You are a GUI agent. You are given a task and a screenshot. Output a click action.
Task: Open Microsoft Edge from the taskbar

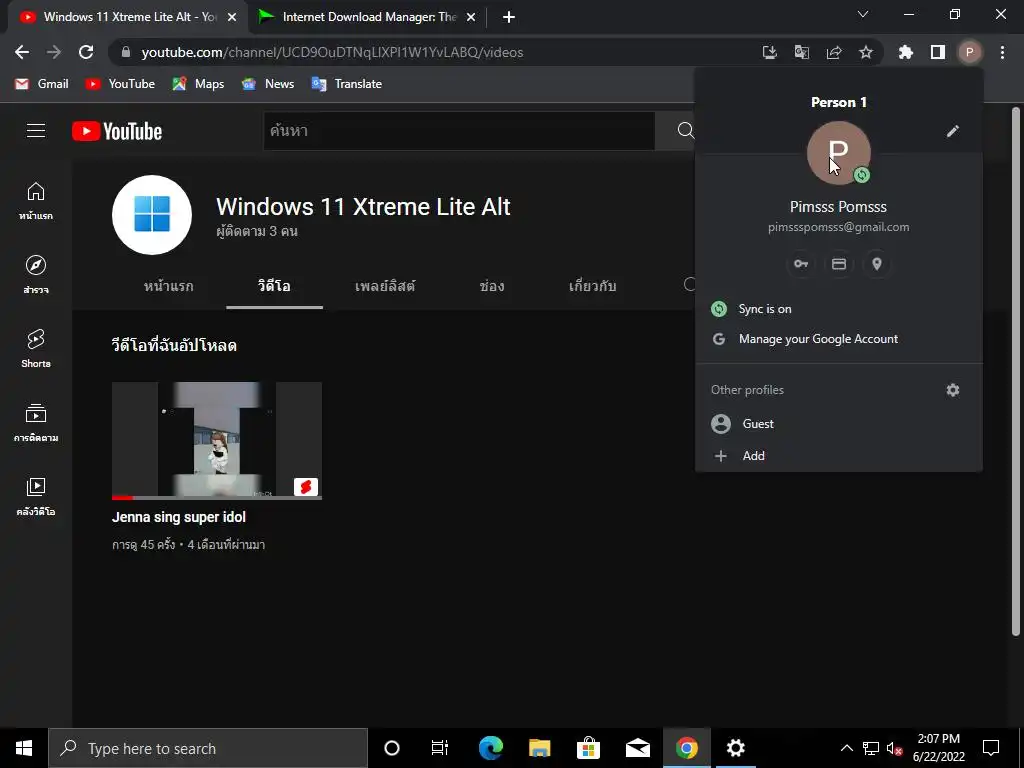tap(490, 748)
